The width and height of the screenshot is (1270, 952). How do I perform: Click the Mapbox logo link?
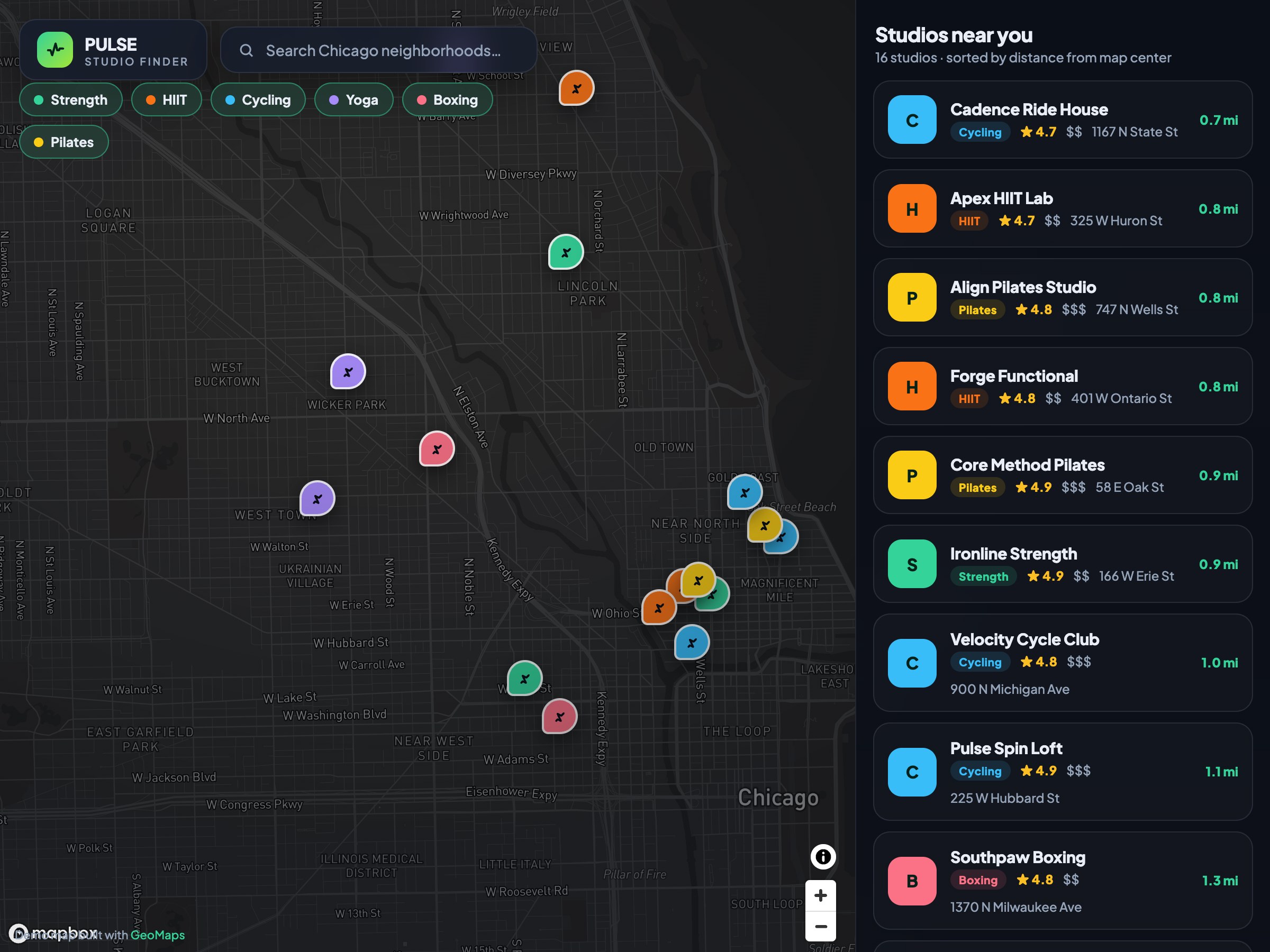coord(54,932)
